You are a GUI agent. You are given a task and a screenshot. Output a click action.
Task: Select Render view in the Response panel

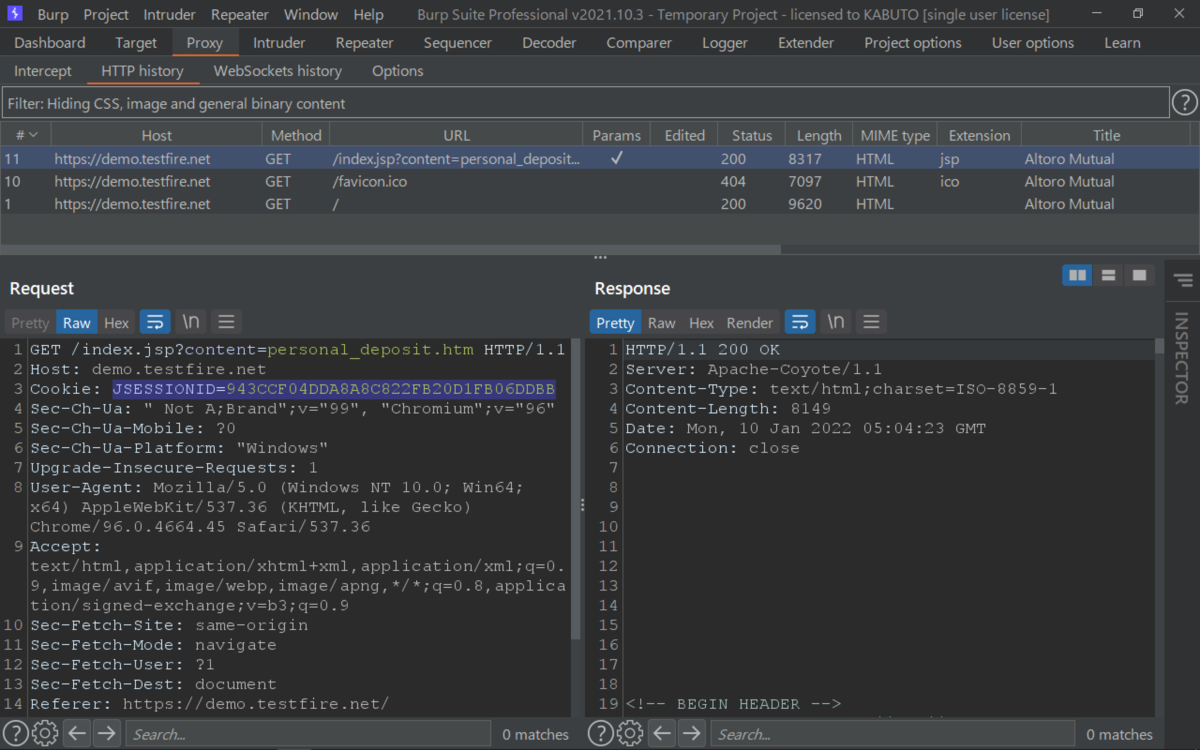[x=750, y=322]
